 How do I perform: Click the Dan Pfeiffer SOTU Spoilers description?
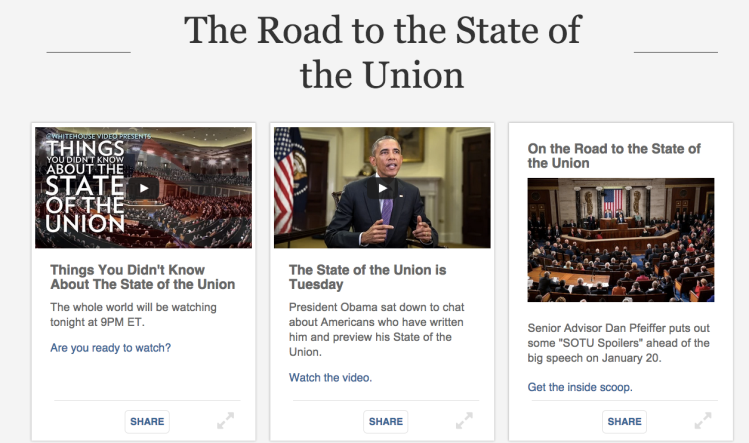[x=619, y=343]
